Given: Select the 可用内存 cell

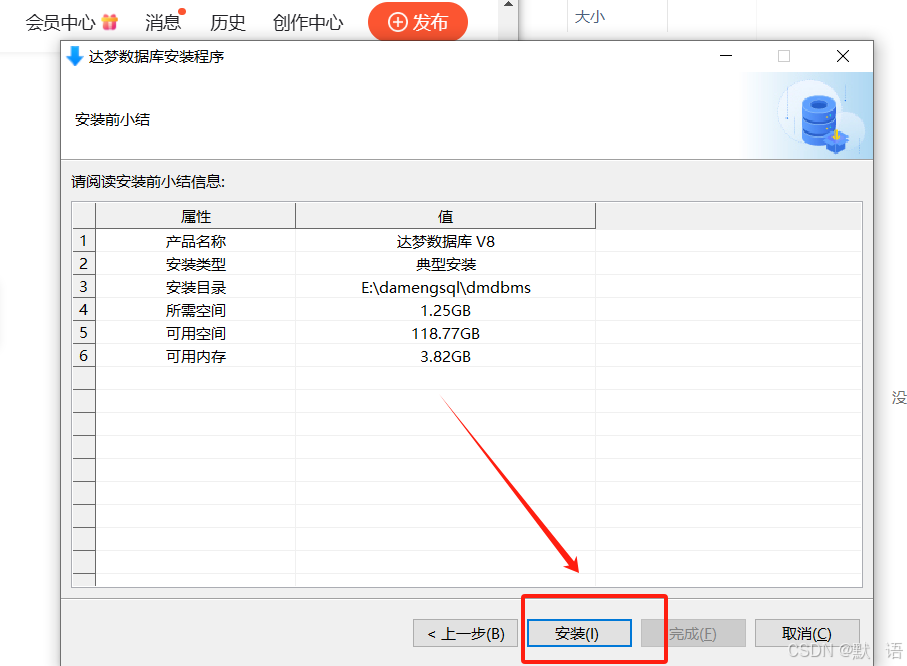Looking at the screenshot, I should (196, 356).
